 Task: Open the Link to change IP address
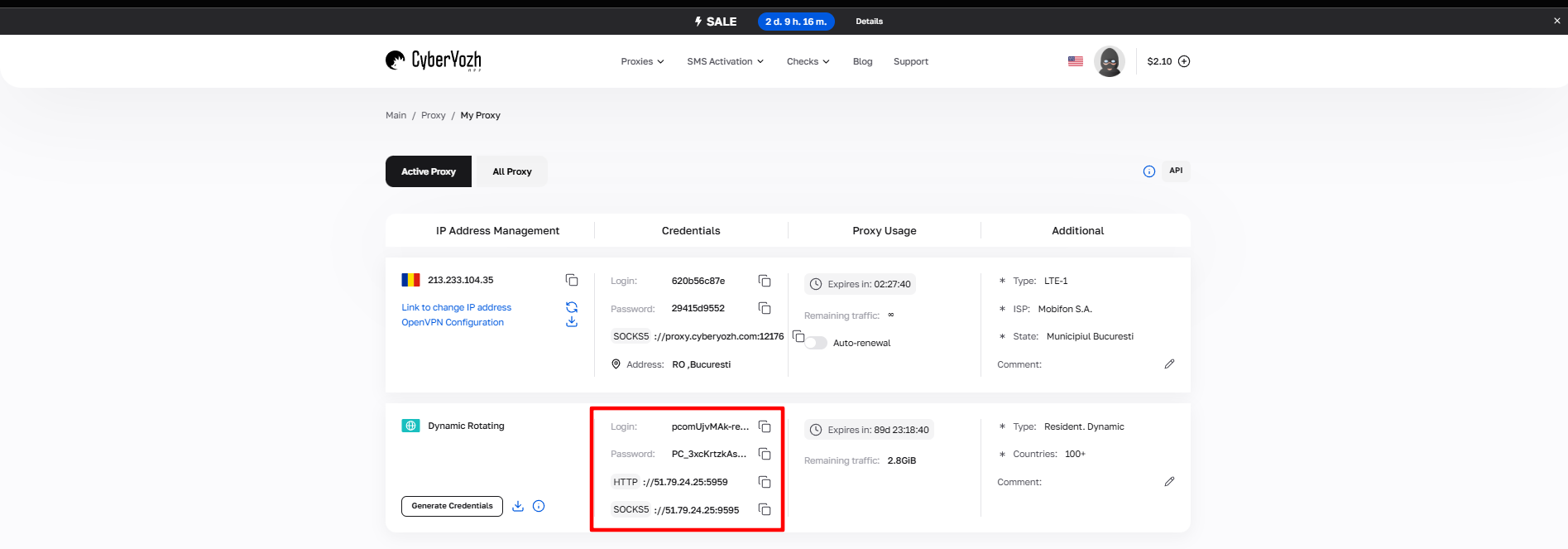click(x=456, y=307)
